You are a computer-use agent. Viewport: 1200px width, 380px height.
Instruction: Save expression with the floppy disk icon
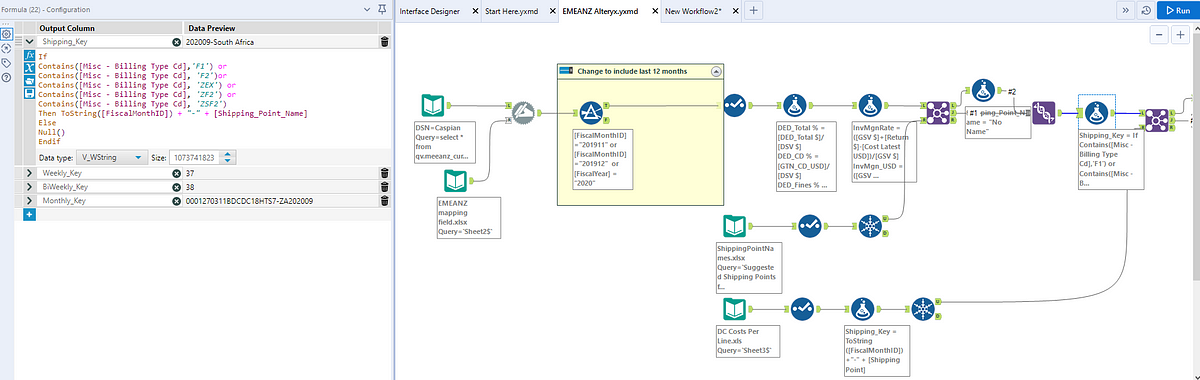(x=29, y=94)
